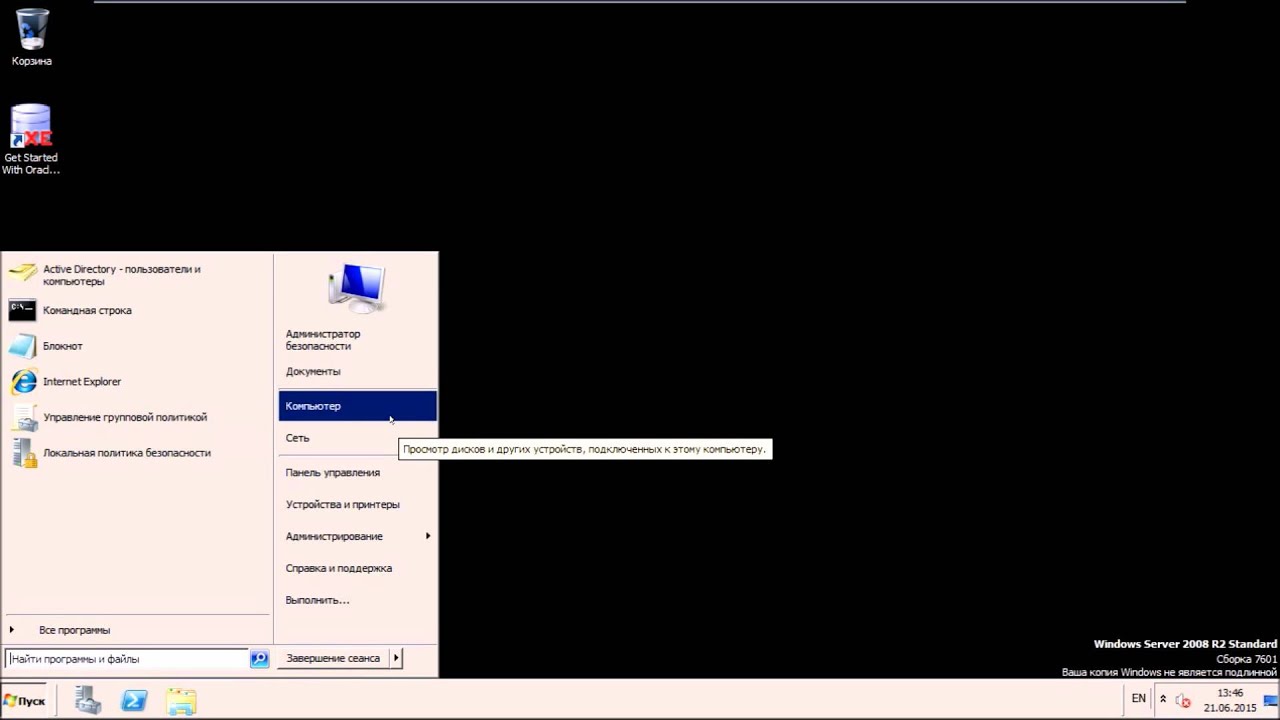This screenshot has width=1280, height=720.
Task: Click Локальная политика безопасности label
Action: click(x=127, y=453)
